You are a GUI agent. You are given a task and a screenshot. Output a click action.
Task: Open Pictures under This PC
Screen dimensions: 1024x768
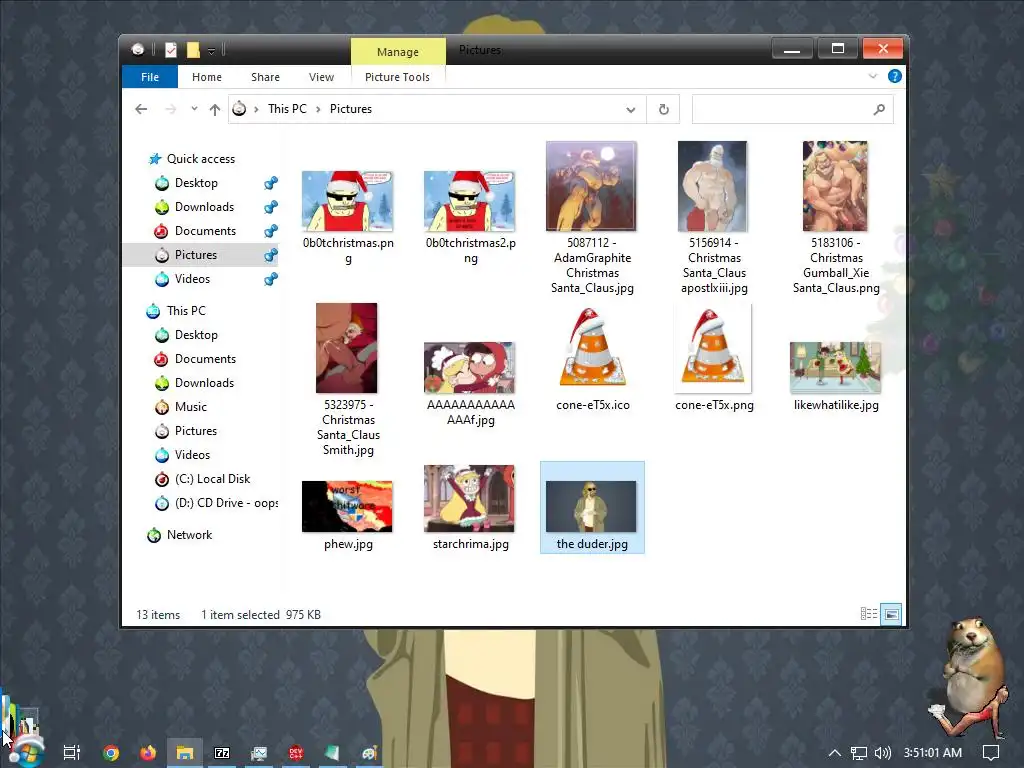click(195, 431)
